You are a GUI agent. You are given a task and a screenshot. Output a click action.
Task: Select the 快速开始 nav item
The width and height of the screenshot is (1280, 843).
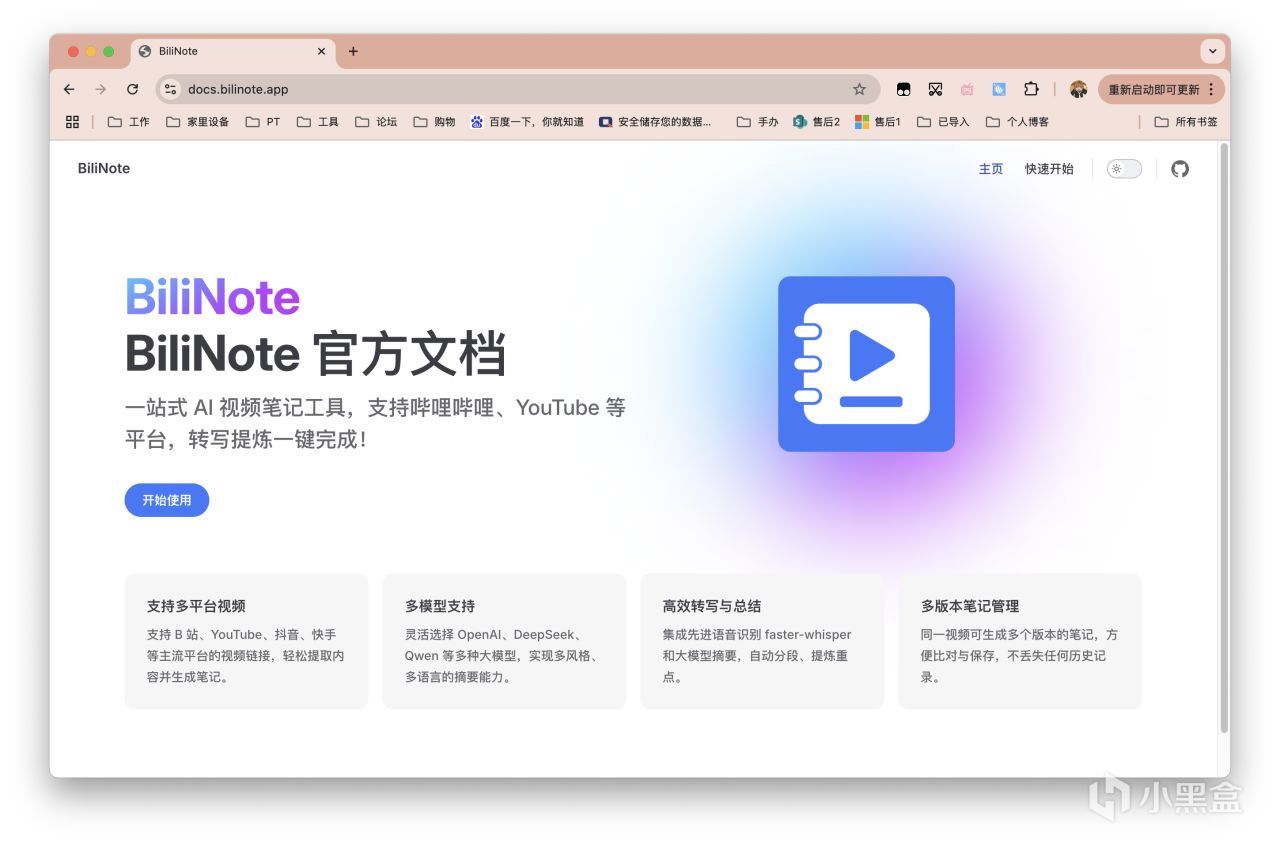1049,169
